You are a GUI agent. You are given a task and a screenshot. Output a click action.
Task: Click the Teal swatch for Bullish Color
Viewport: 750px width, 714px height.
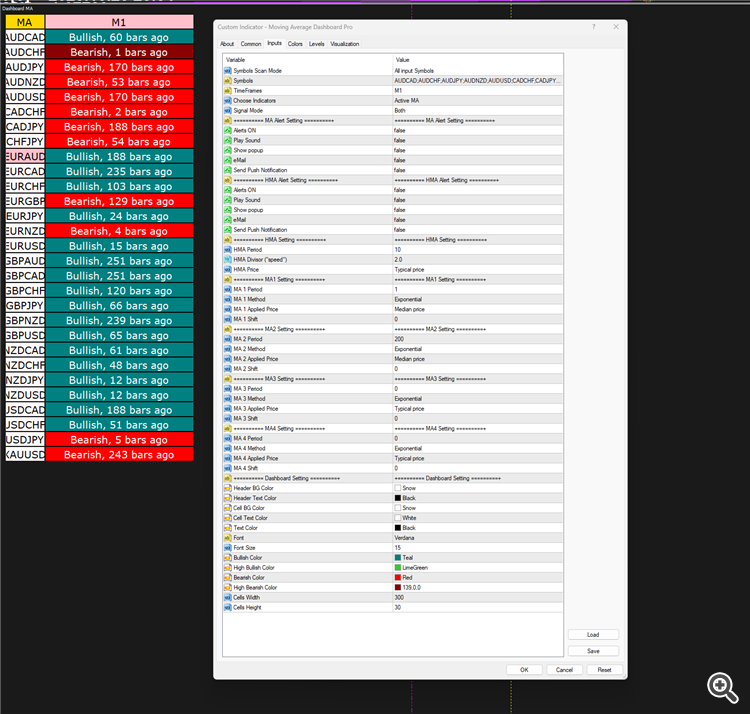397,558
